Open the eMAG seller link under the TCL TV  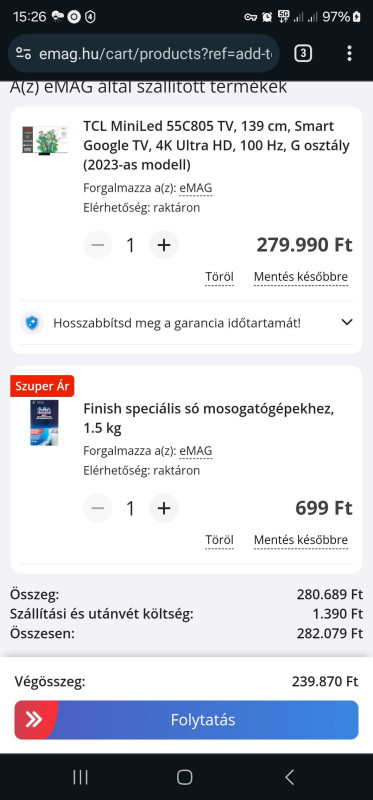coord(196,188)
